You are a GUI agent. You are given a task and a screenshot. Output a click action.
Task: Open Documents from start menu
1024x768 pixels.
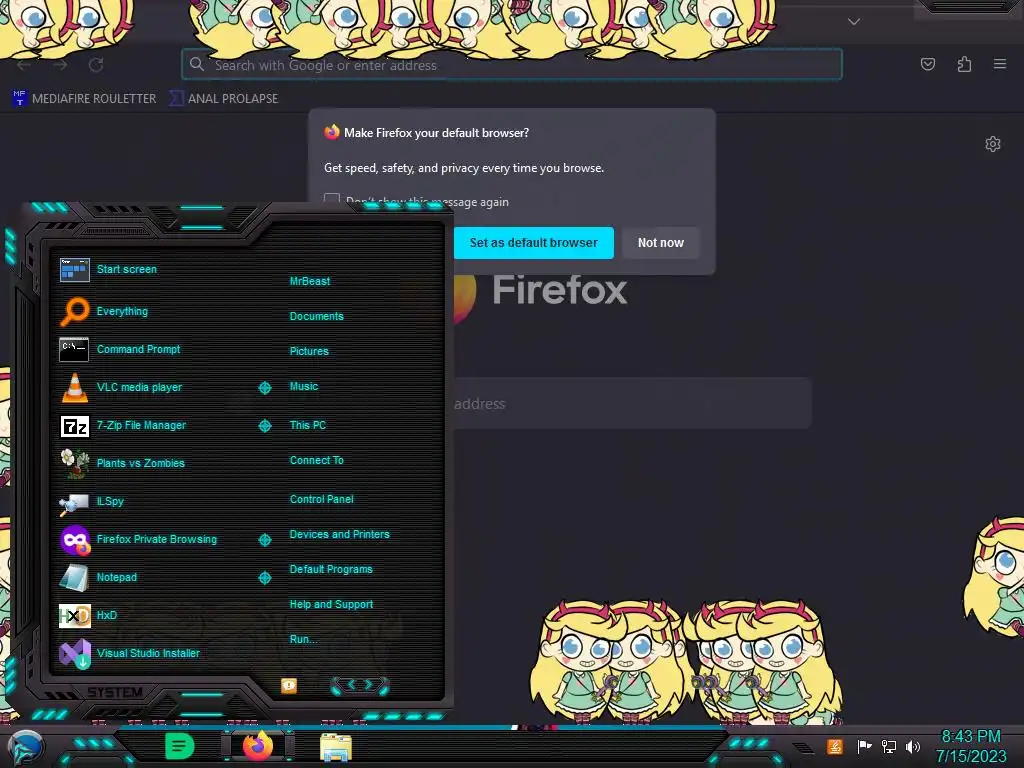(x=316, y=316)
